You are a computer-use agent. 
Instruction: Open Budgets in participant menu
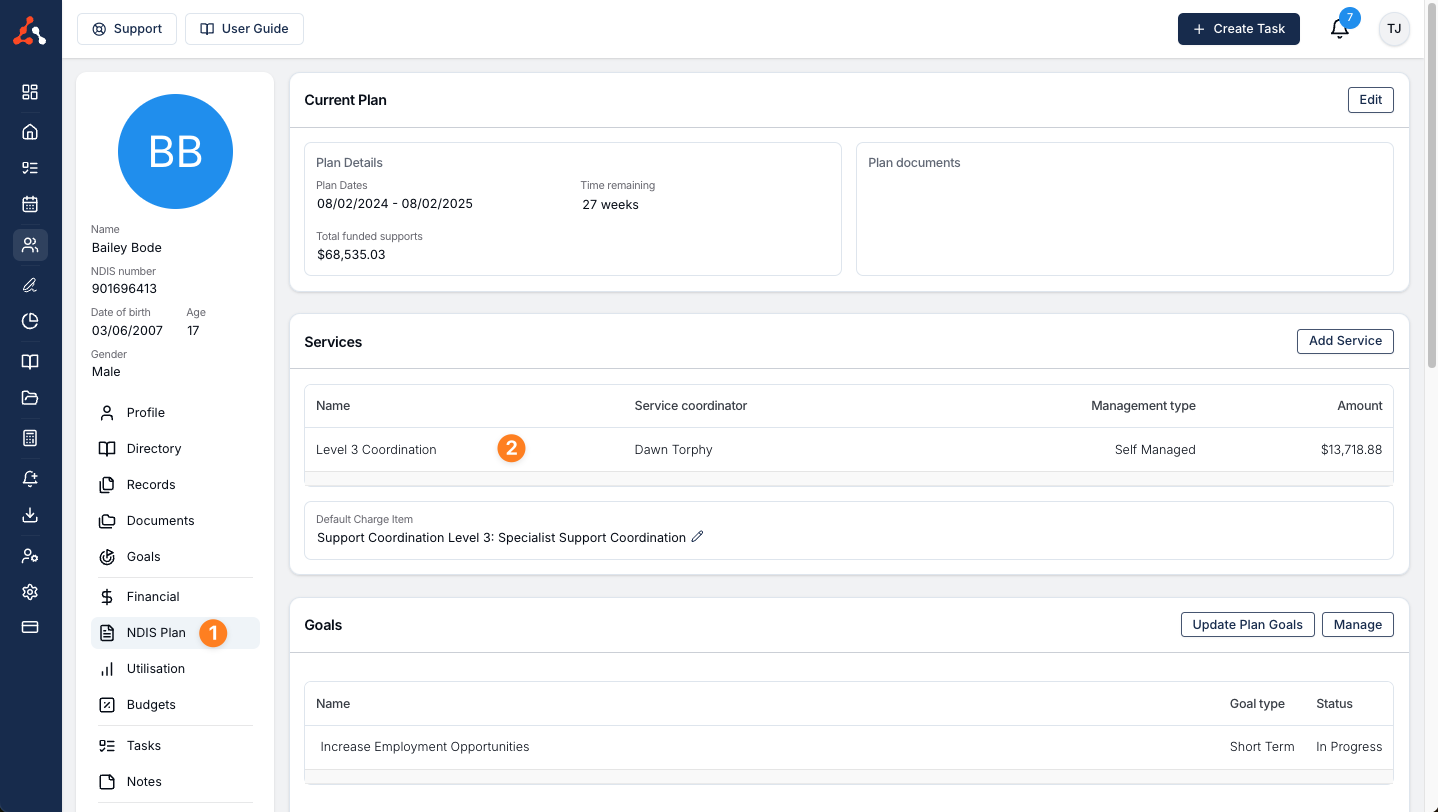pos(150,705)
